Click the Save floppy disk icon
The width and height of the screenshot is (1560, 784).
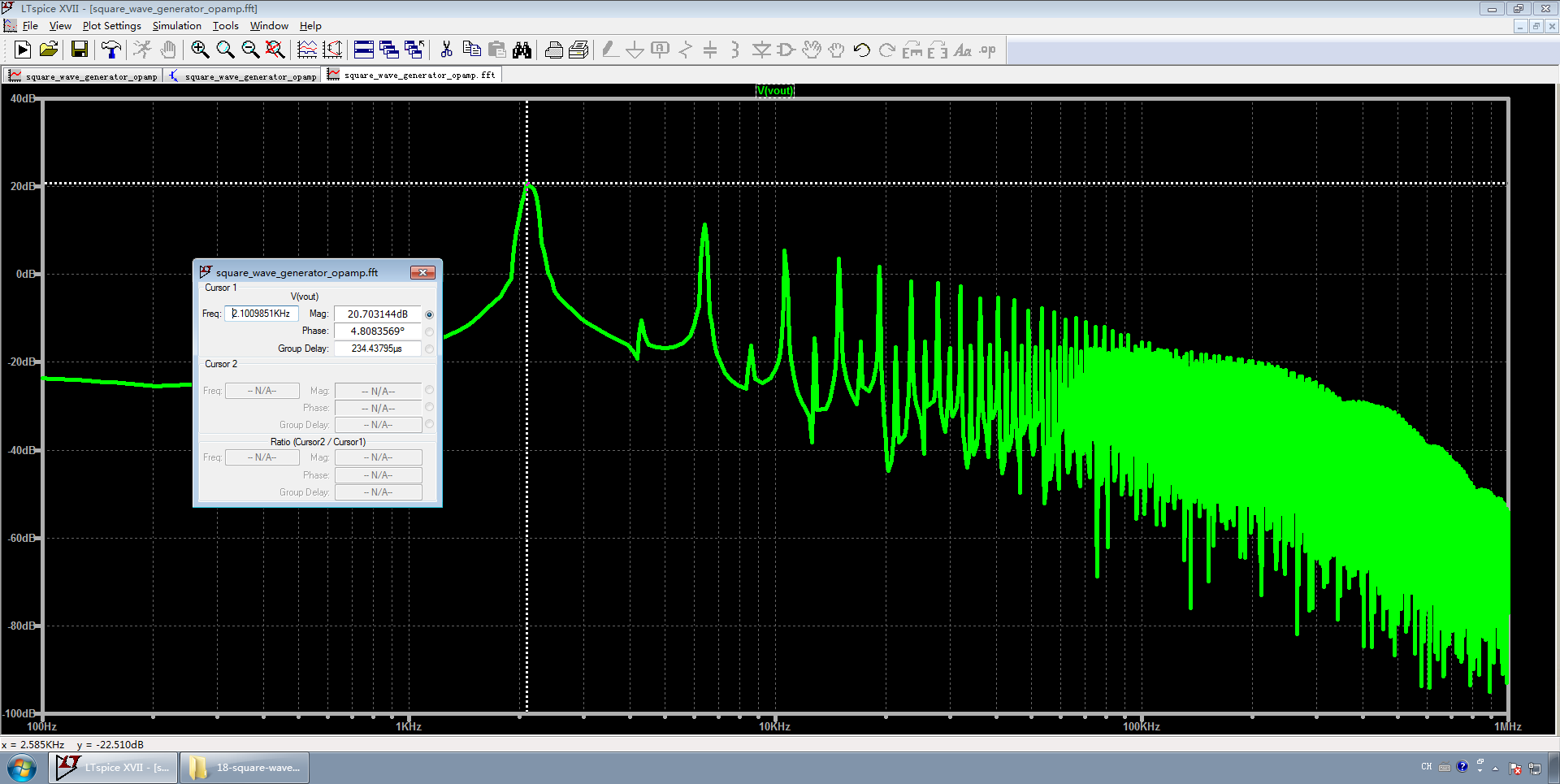click(x=80, y=50)
